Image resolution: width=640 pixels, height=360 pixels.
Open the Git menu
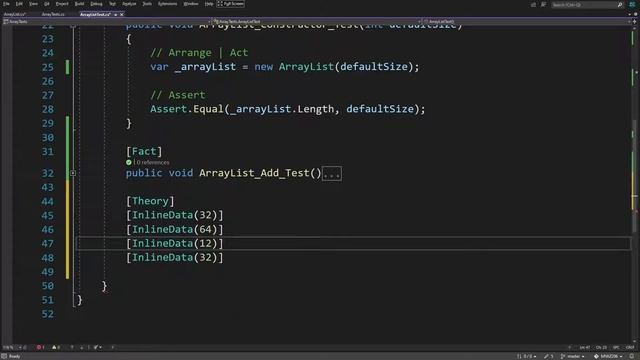[x=47, y=4]
